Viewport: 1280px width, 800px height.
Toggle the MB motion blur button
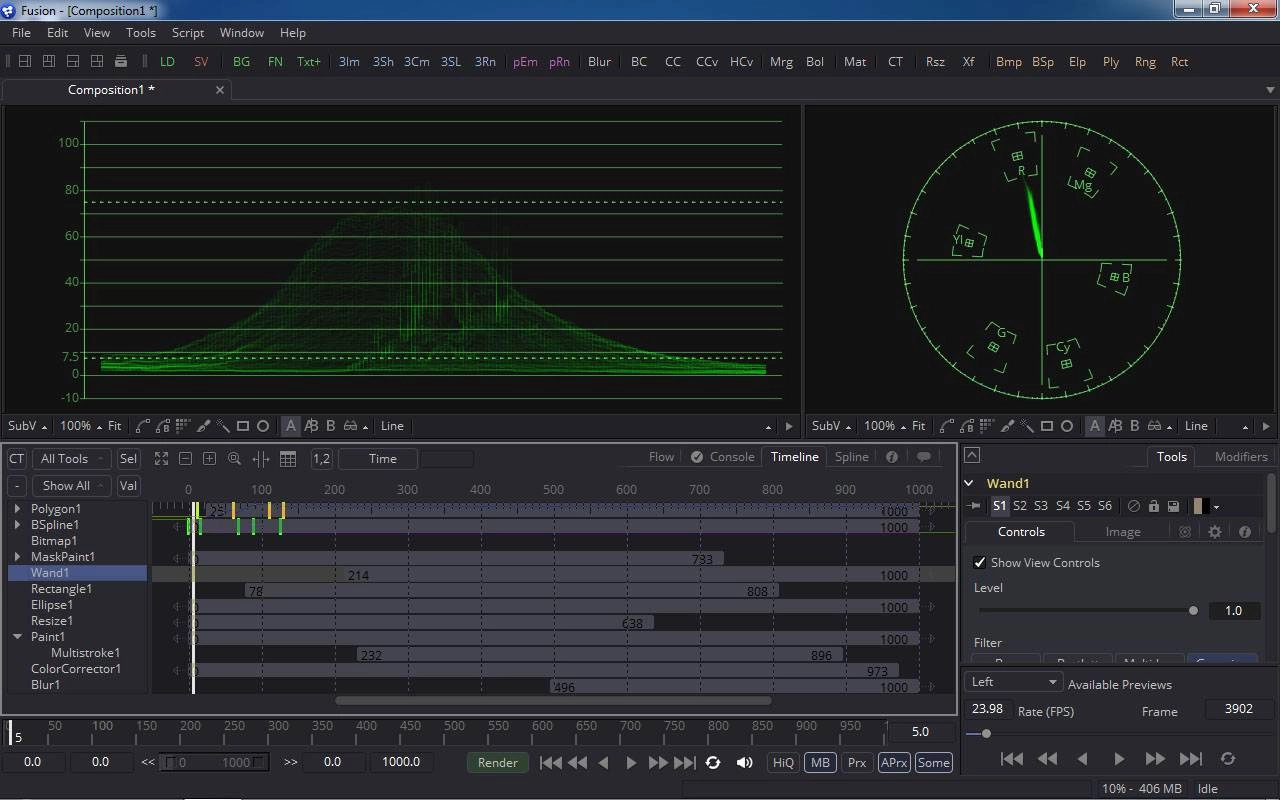pos(820,762)
